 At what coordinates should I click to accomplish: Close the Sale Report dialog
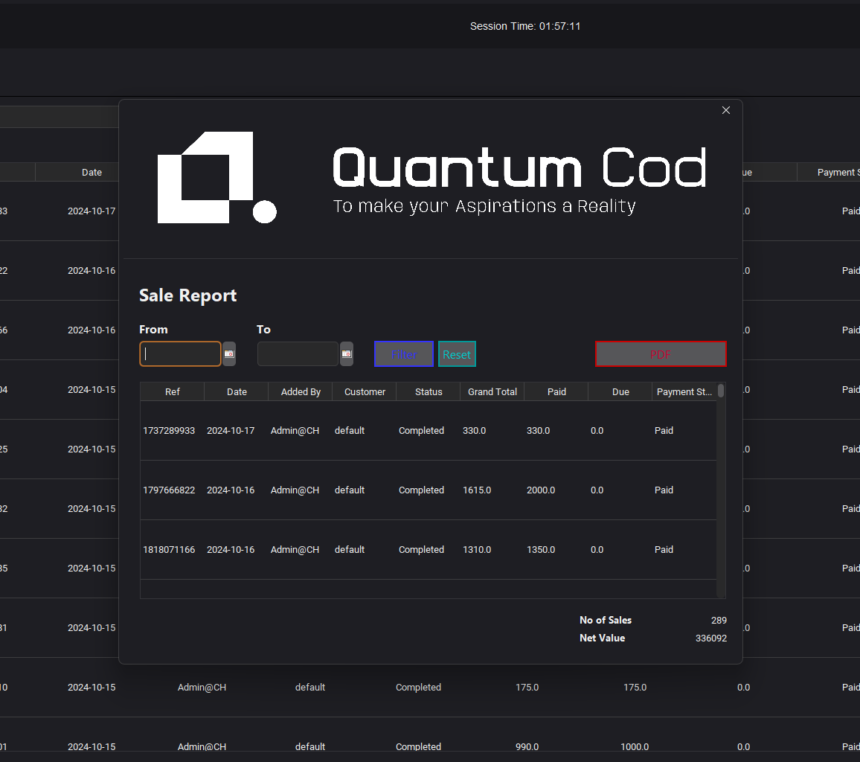[x=726, y=110]
